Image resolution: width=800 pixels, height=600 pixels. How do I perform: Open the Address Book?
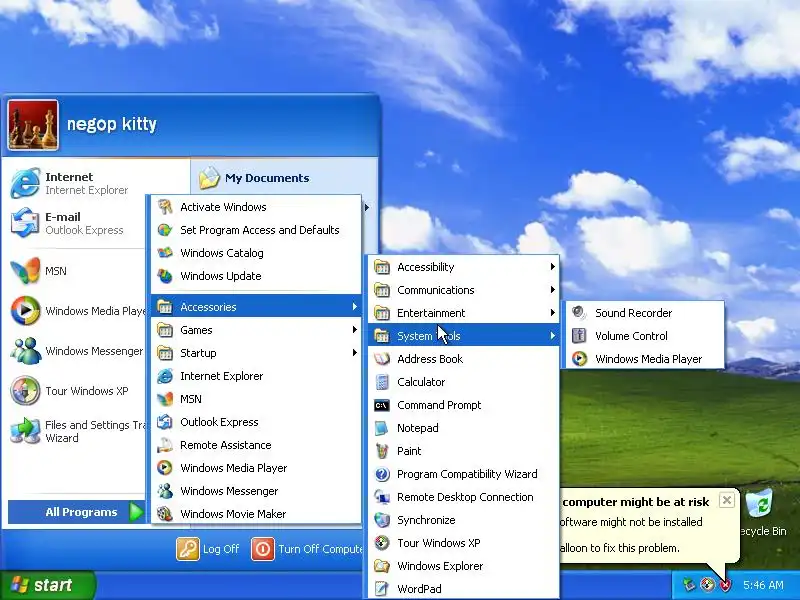pyautogui.click(x=463, y=359)
